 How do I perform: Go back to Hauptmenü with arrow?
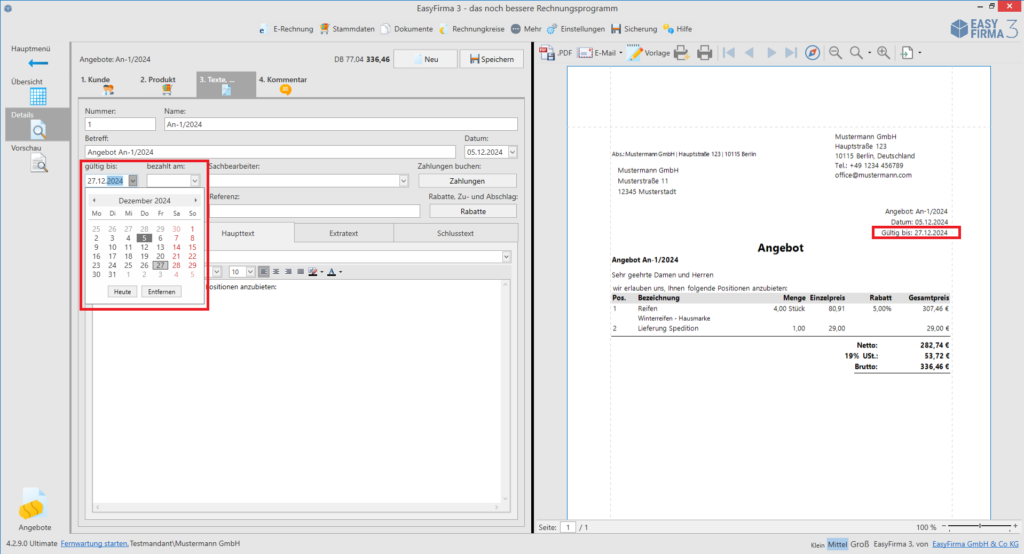click(x=38, y=63)
